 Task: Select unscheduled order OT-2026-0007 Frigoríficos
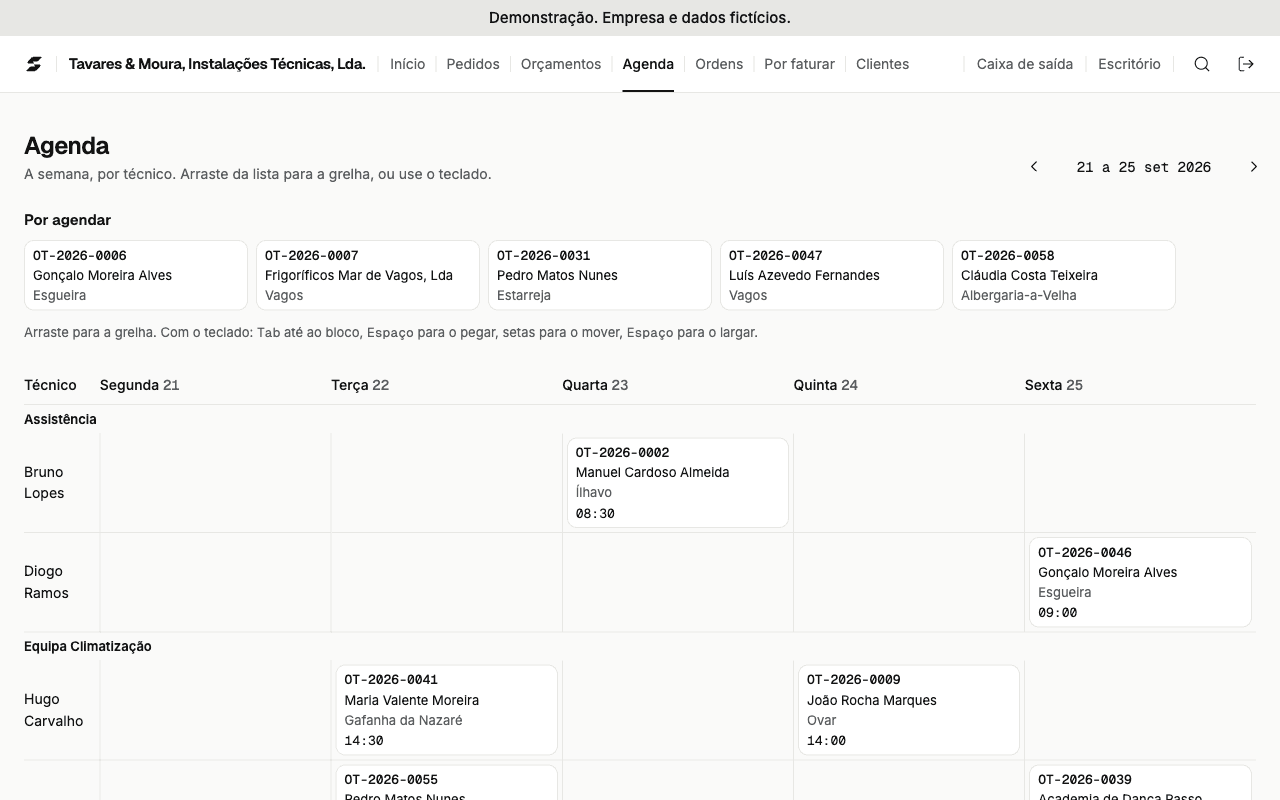coord(368,275)
